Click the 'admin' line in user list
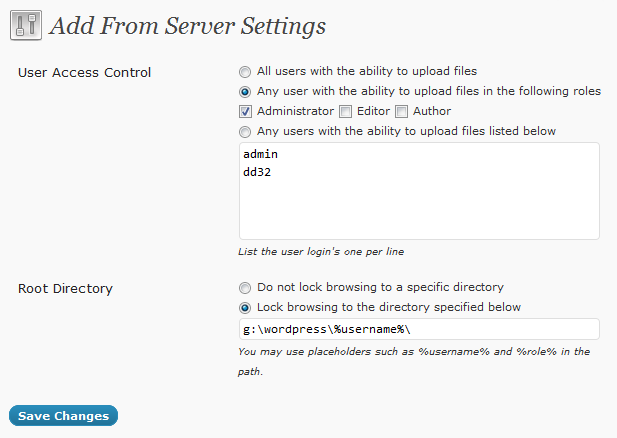This screenshot has width=617, height=438. point(260,155)
